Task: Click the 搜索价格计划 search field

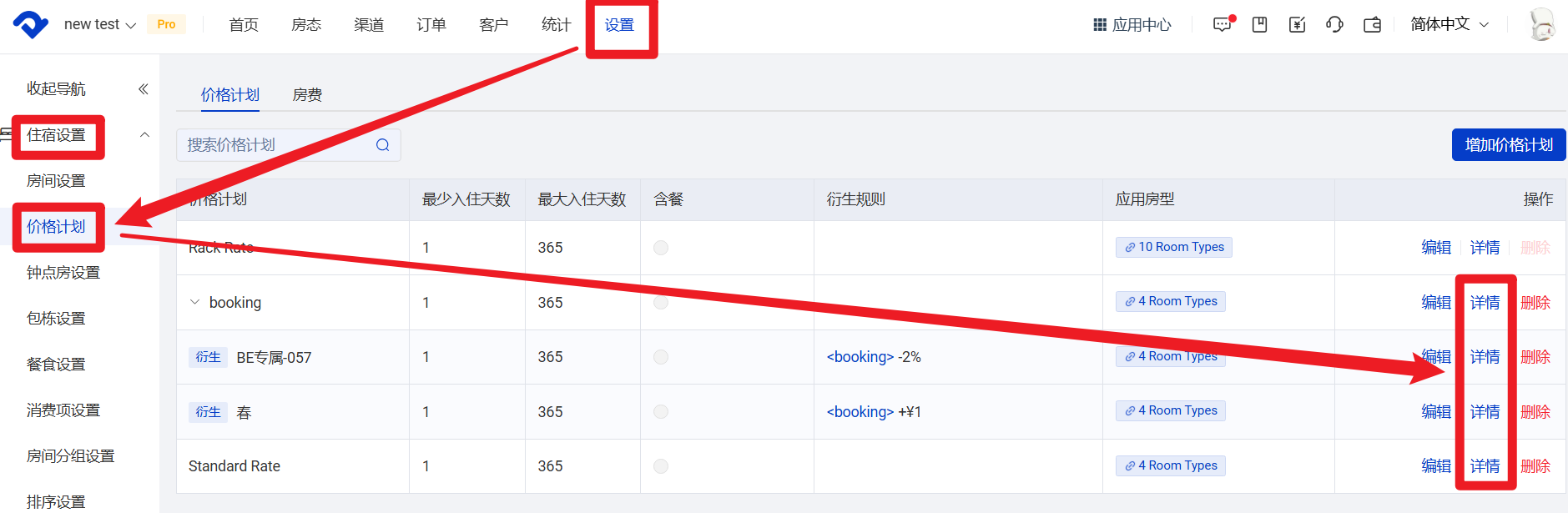Action: tap(275, 145)
